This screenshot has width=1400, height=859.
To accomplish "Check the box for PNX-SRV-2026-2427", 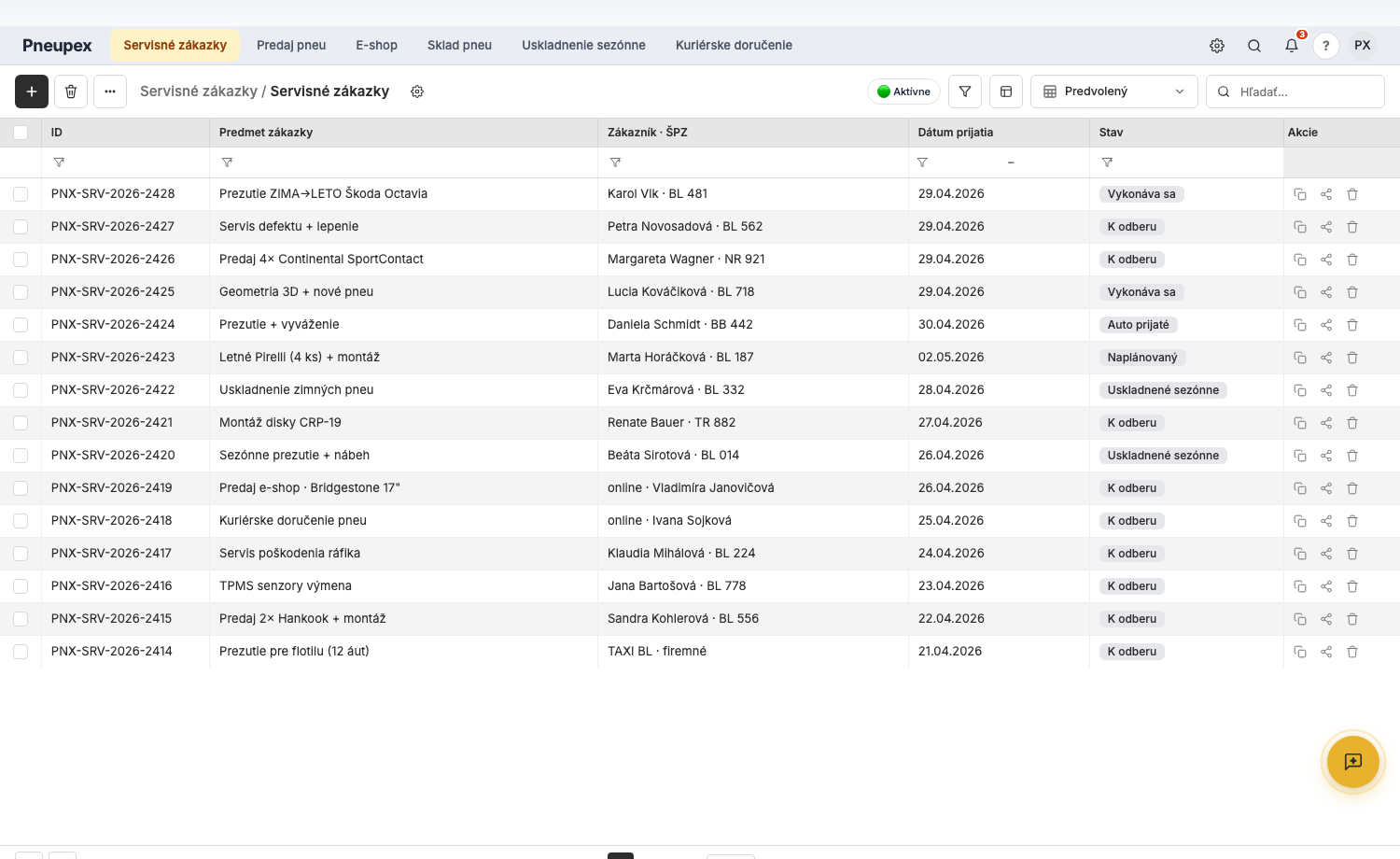I will [21, 227].
